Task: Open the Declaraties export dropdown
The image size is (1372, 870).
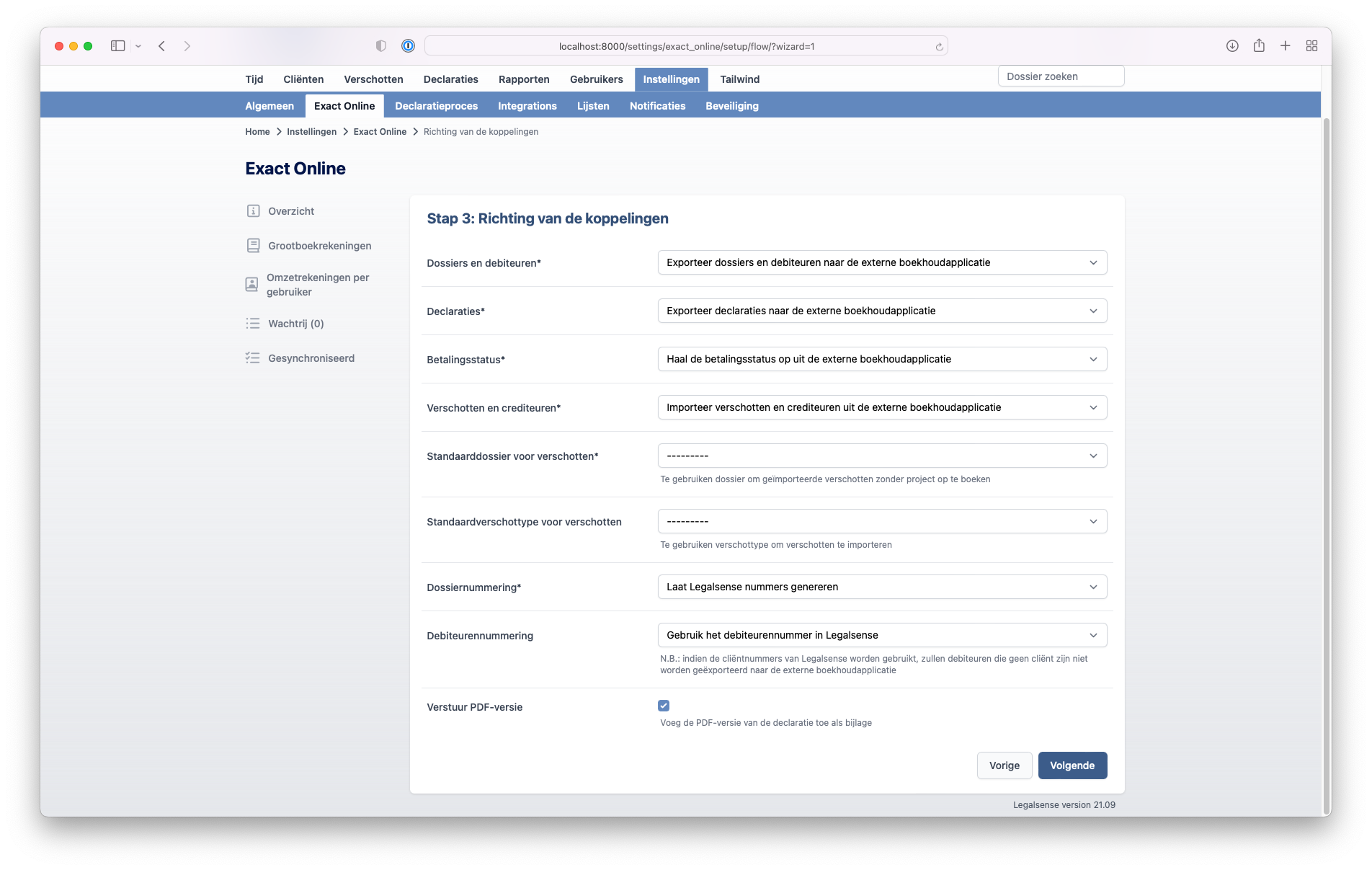Action: coord(882,311)
